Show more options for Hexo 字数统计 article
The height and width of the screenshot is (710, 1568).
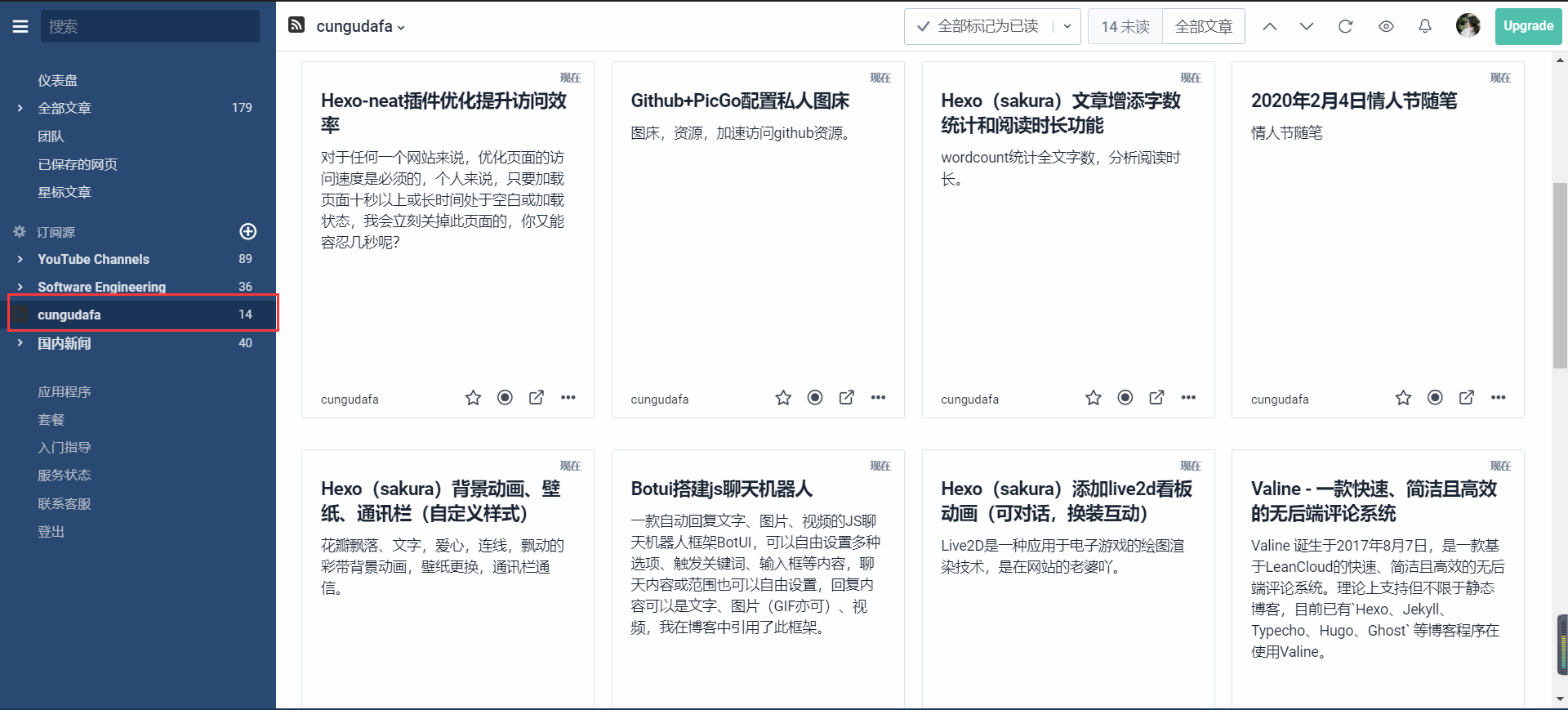pyautogui.click(x=1188, y=398)
